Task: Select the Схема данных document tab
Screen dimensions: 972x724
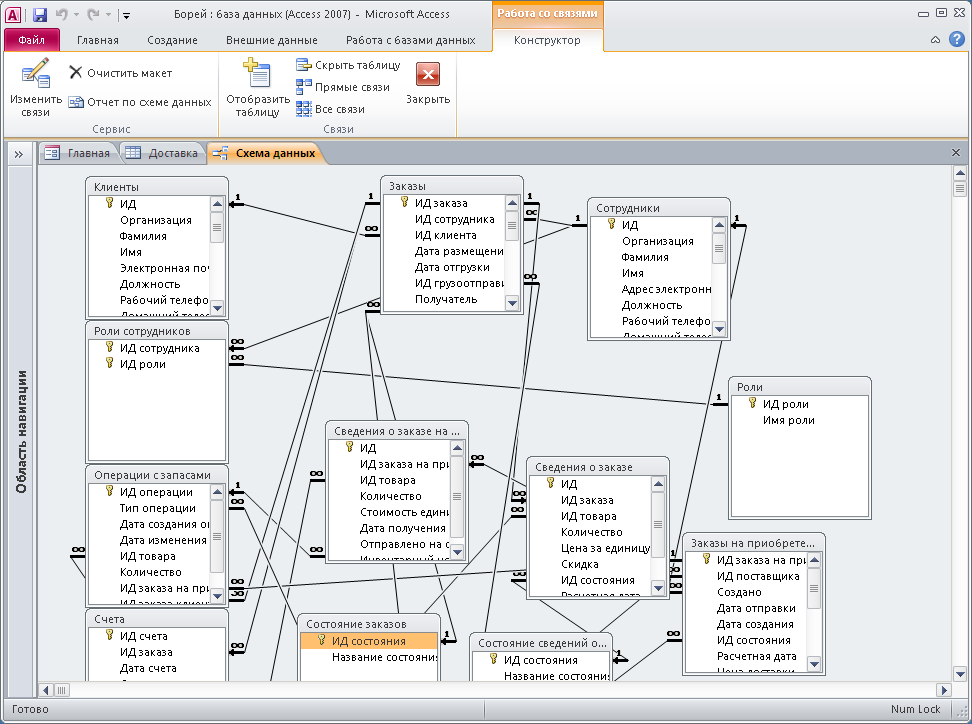Action: [x=265, y=153]
